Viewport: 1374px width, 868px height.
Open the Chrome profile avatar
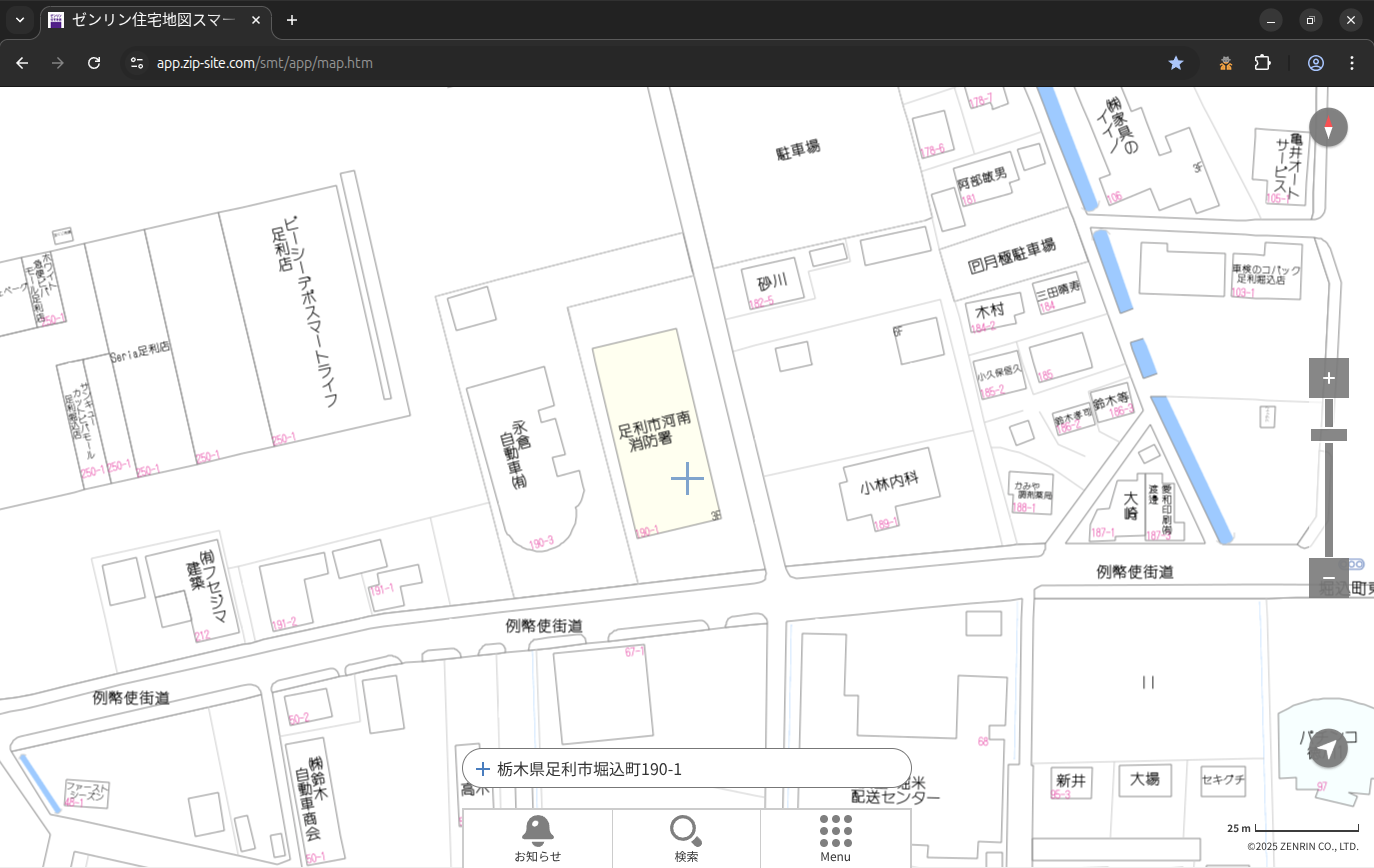[x=1315, y=63]
